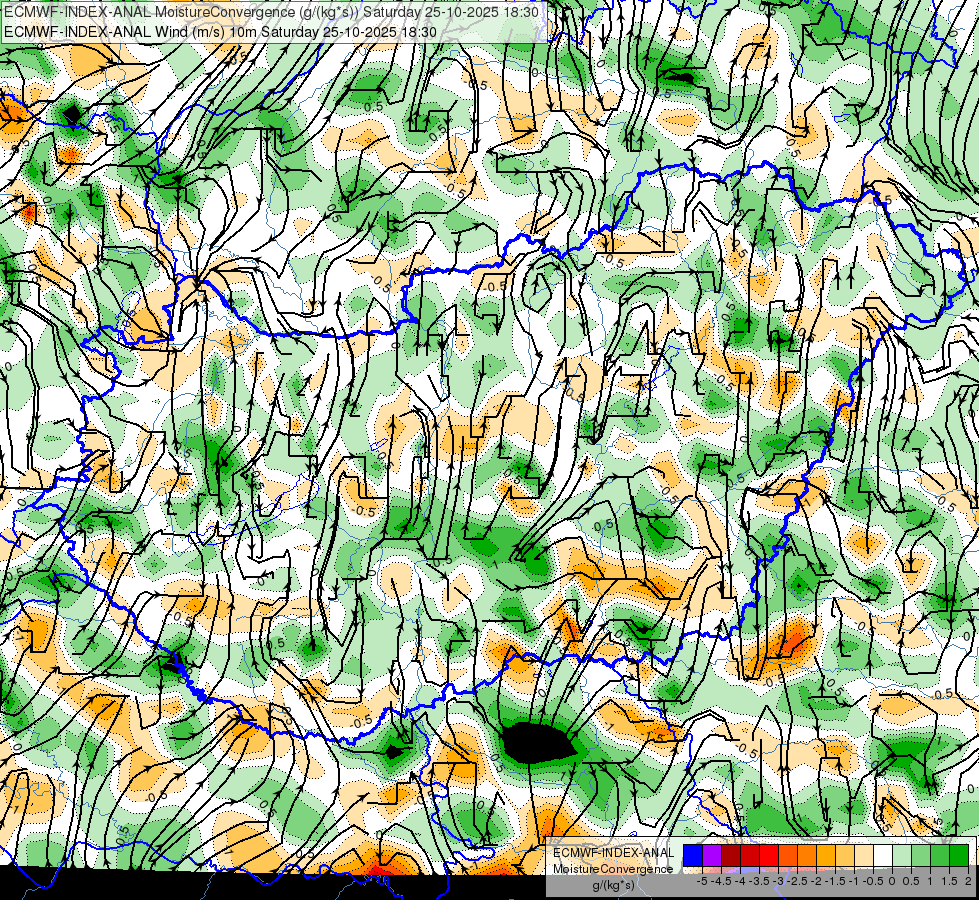Click the legend's 'MoistureConvergence' label

click(x=613, y=869)
